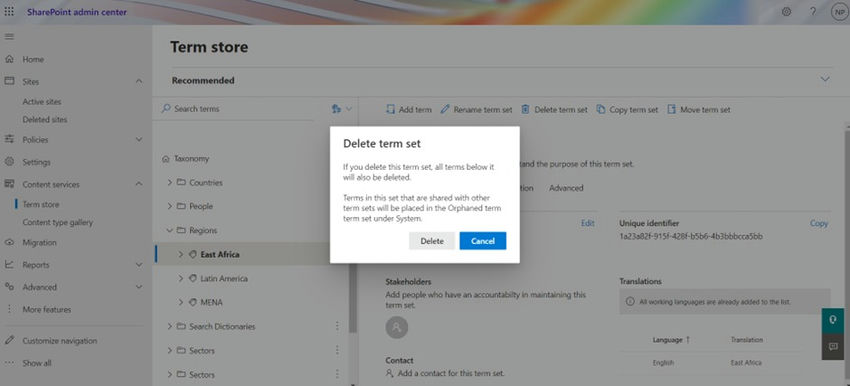Image resolution: width=850 pixels, height=386 pixels.
Task: Open the term store language dropdown
Action: click(x=342, y=109)
